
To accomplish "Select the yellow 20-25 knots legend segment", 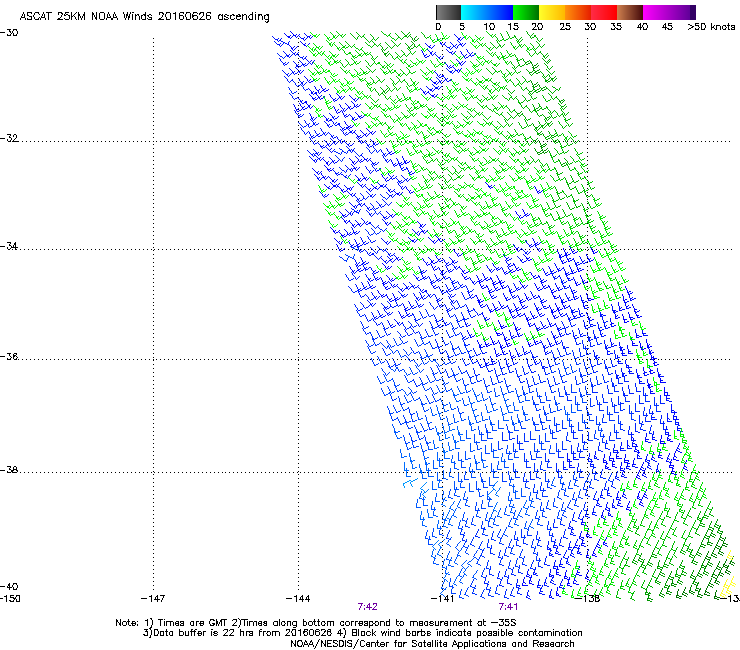I will point(552,12).
